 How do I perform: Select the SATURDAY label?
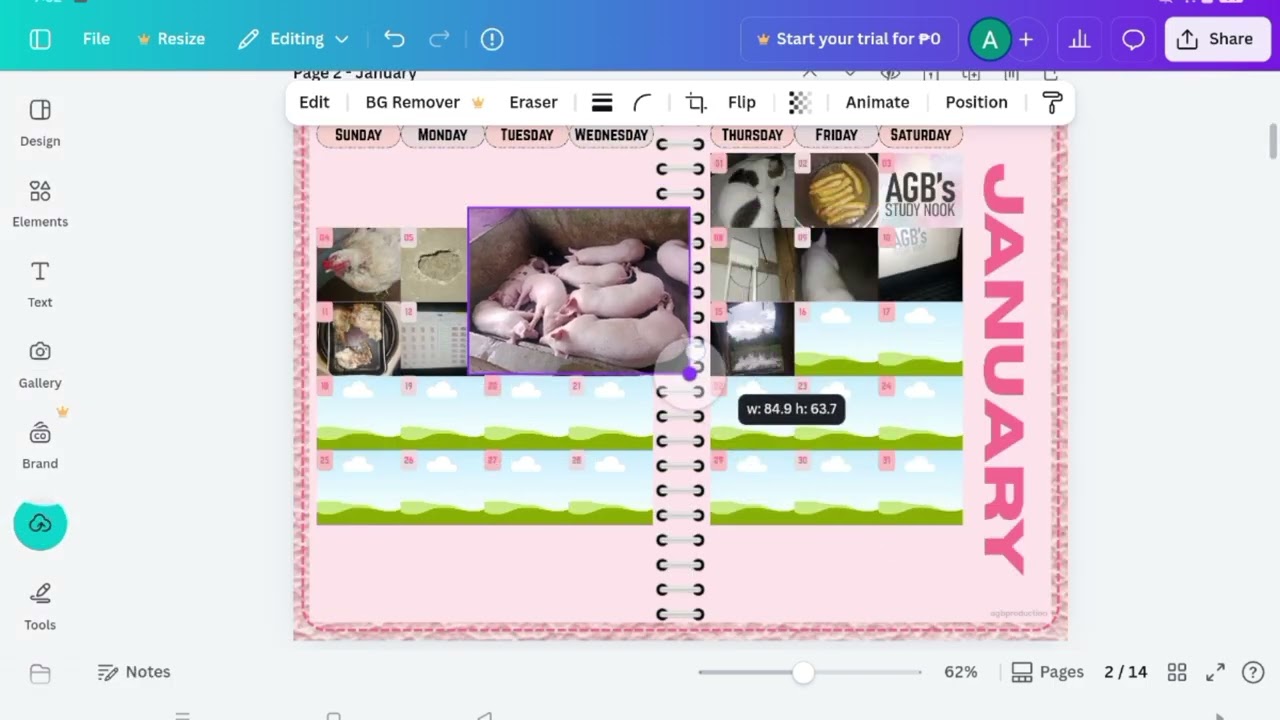[x=920, y=135]
